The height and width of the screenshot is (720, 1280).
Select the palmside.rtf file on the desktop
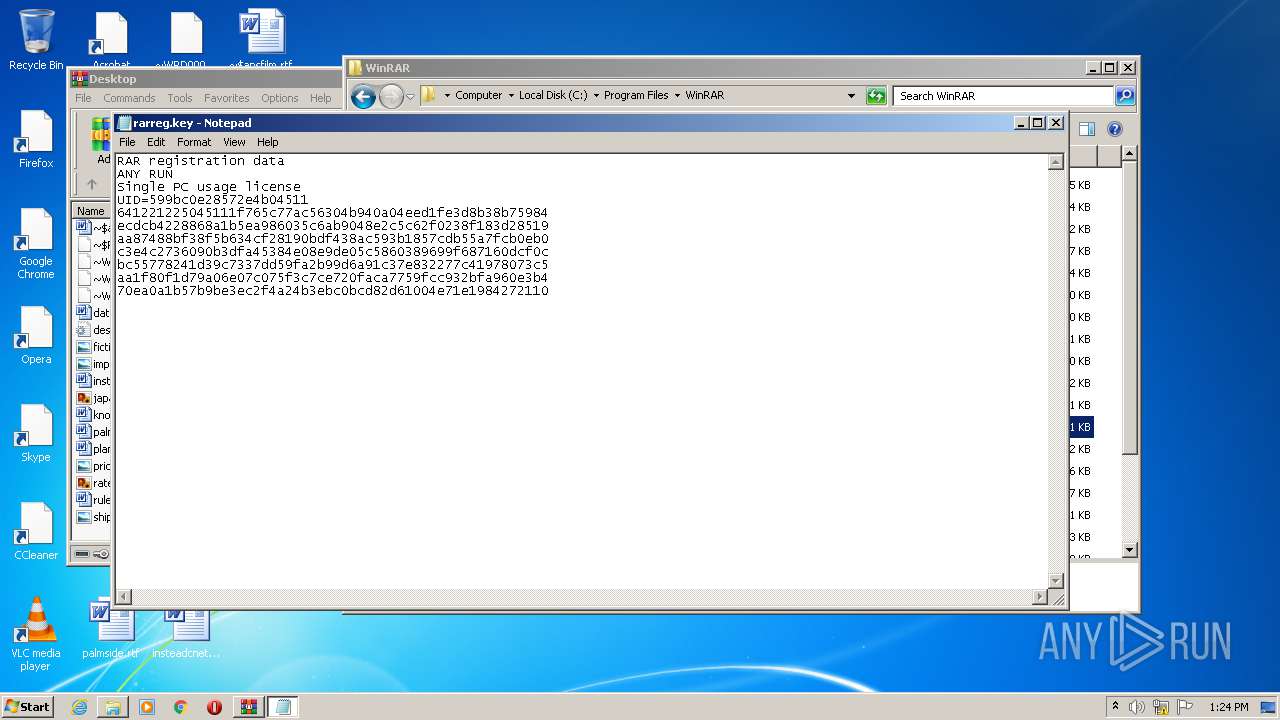pos(110,632)
